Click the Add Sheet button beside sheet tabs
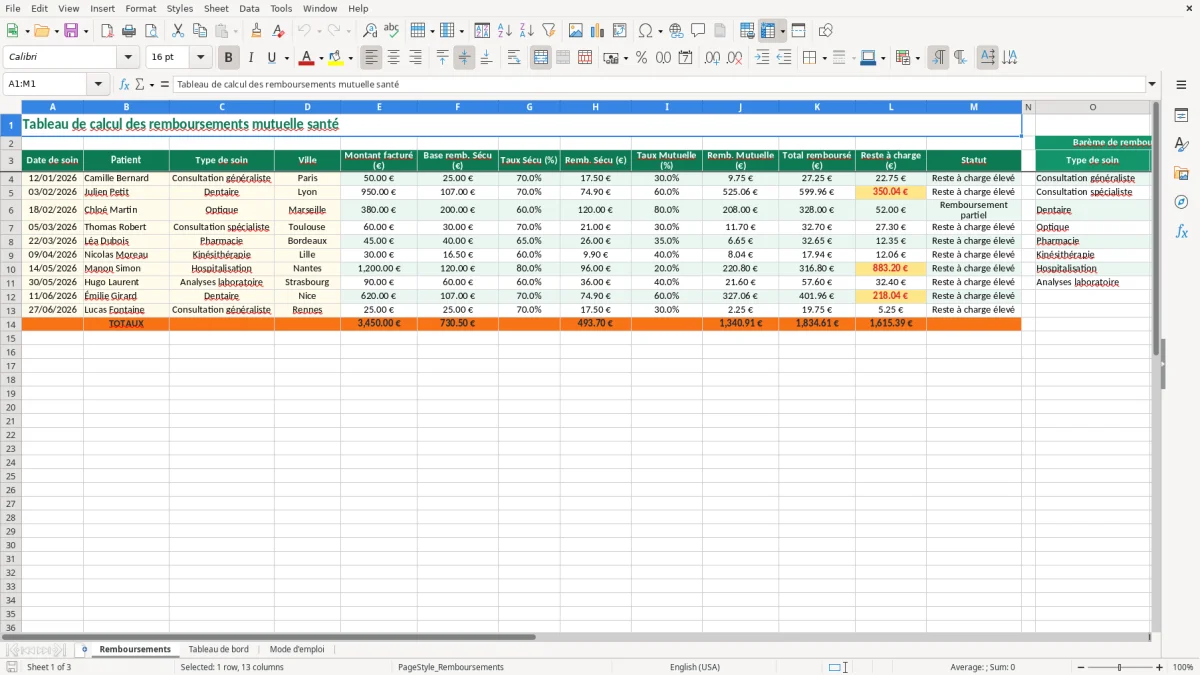Image resolution: width=1200 pixels, height=675 pixels. [84, 649]
